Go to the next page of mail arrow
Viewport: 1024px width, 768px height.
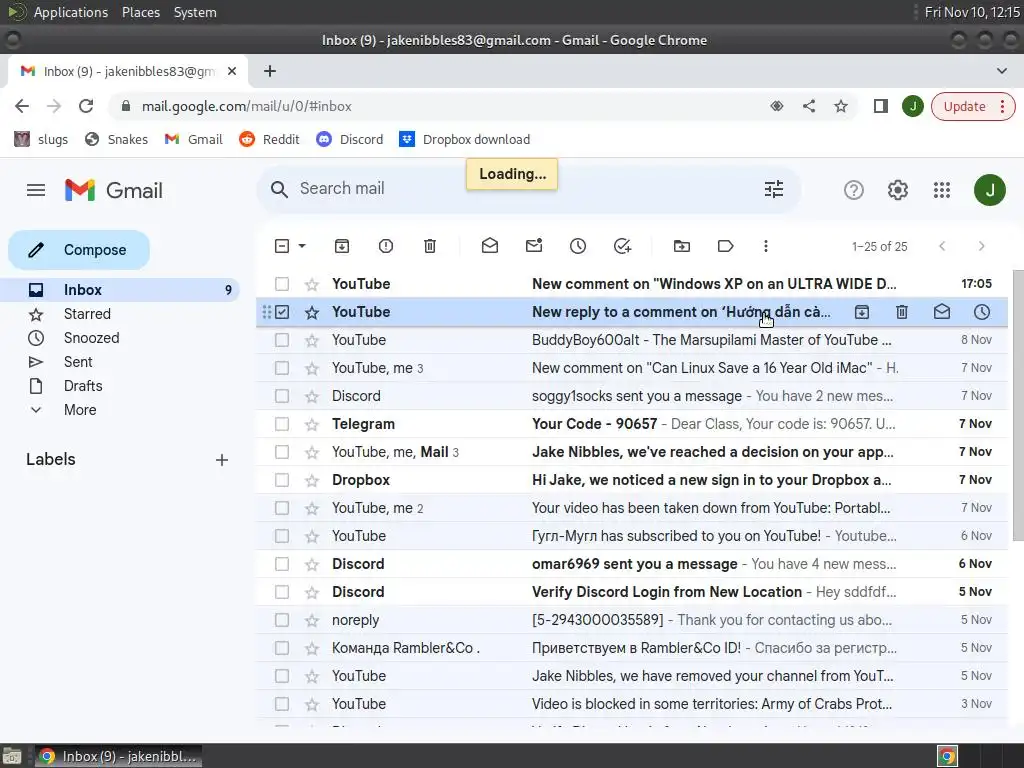click(982, 246)
